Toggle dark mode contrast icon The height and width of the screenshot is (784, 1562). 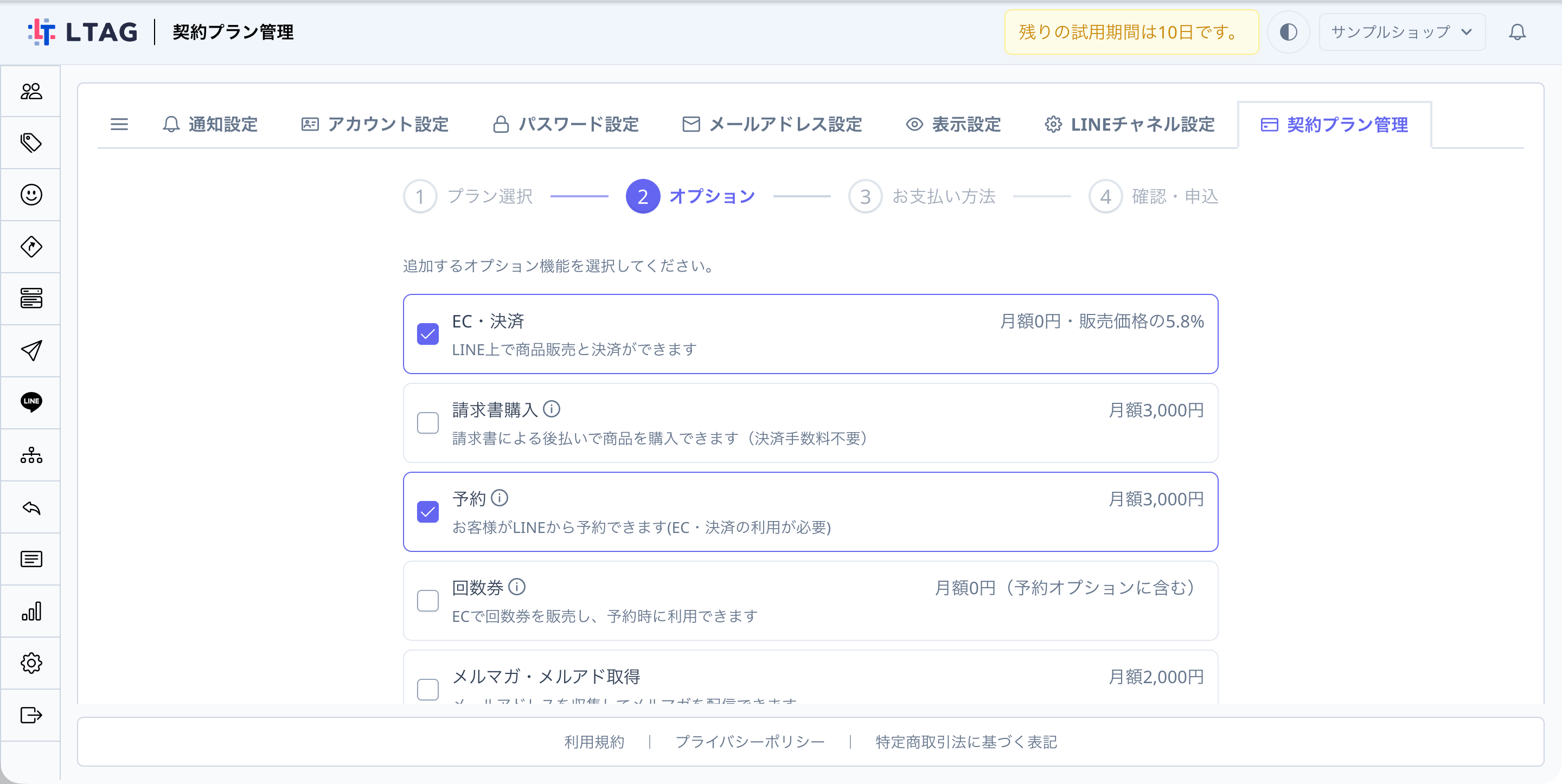pos(1288,32)
